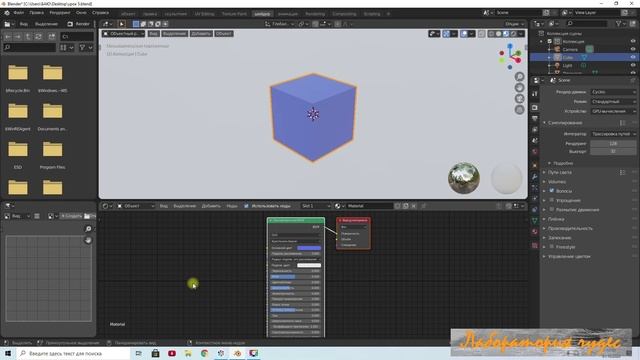Create new folder in file browser
Viewport: 640px width, 360px height.
[x=51, y=37]
